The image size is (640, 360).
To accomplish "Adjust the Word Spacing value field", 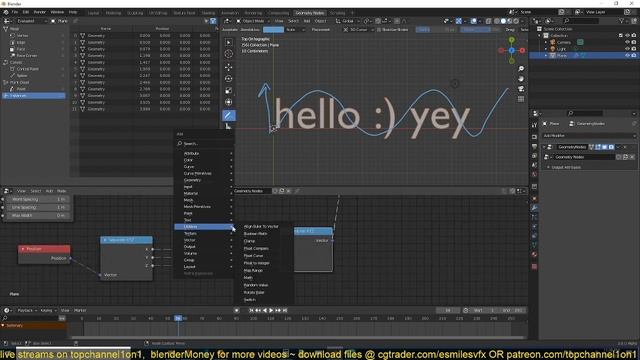I will click(x=38, y=200).
